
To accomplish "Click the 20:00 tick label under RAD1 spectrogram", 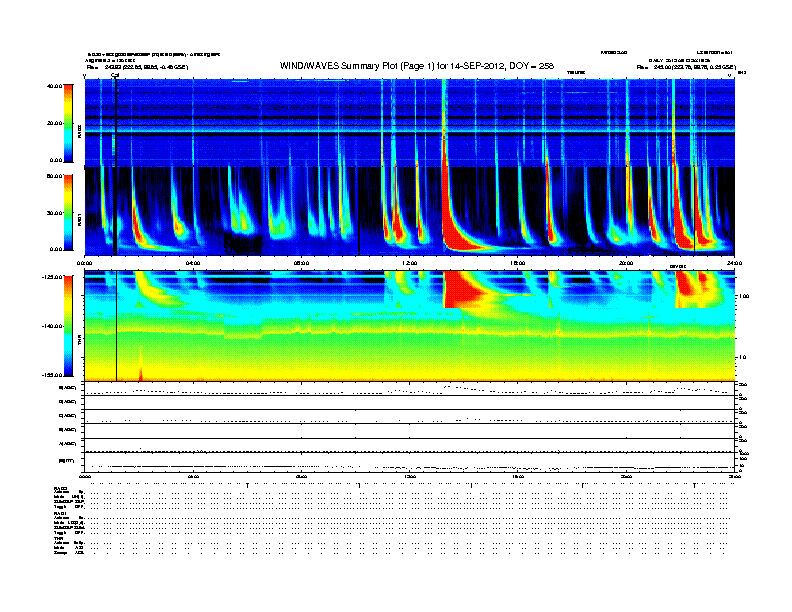I will (x=626, y=263).
